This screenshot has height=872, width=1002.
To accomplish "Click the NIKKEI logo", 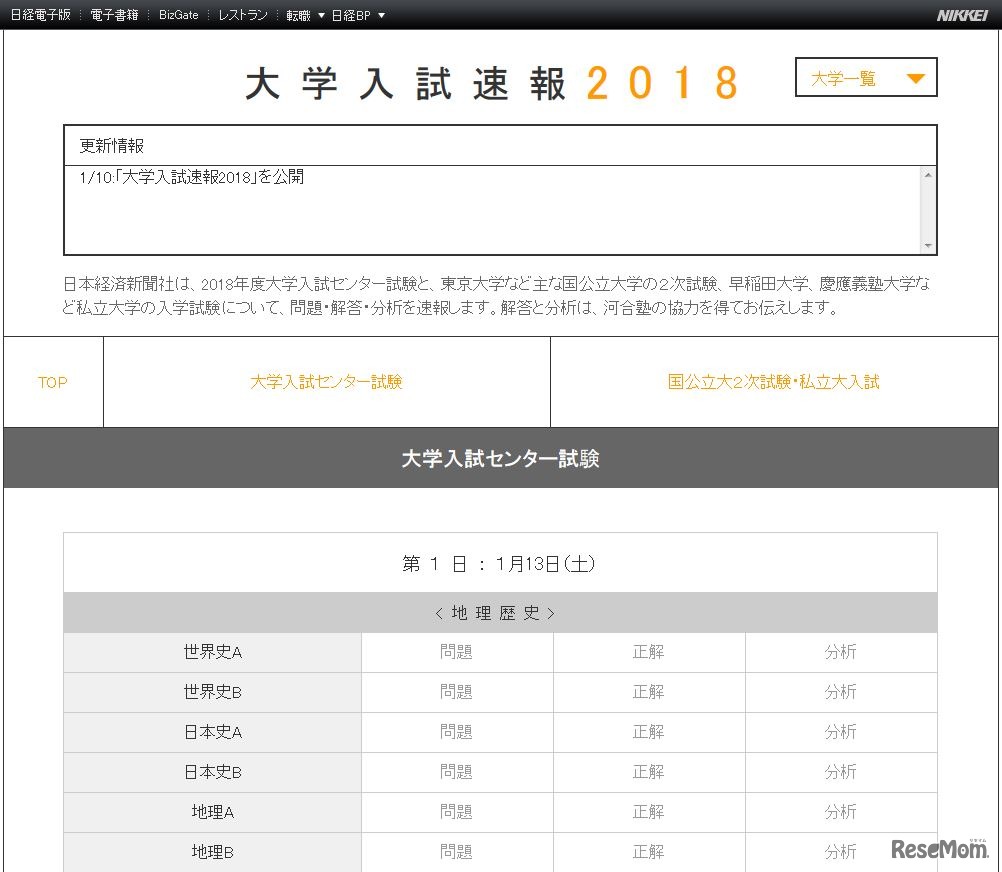I will pyautogui.click(x=961, y=15).
